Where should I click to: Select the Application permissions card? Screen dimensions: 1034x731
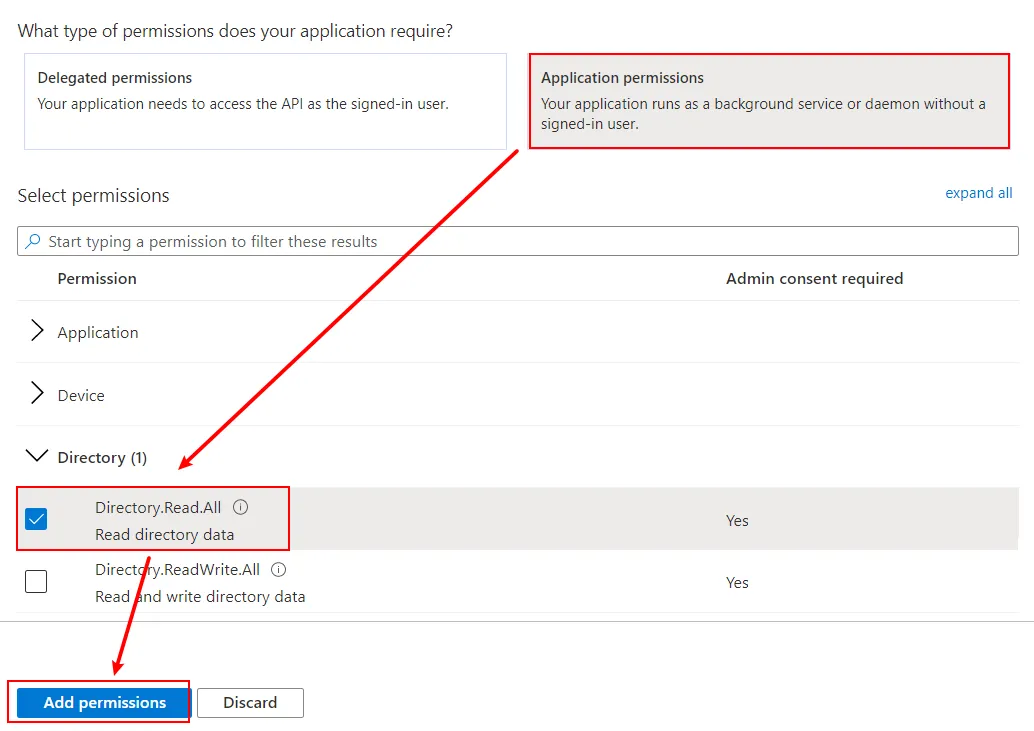[x=769, y=102]
